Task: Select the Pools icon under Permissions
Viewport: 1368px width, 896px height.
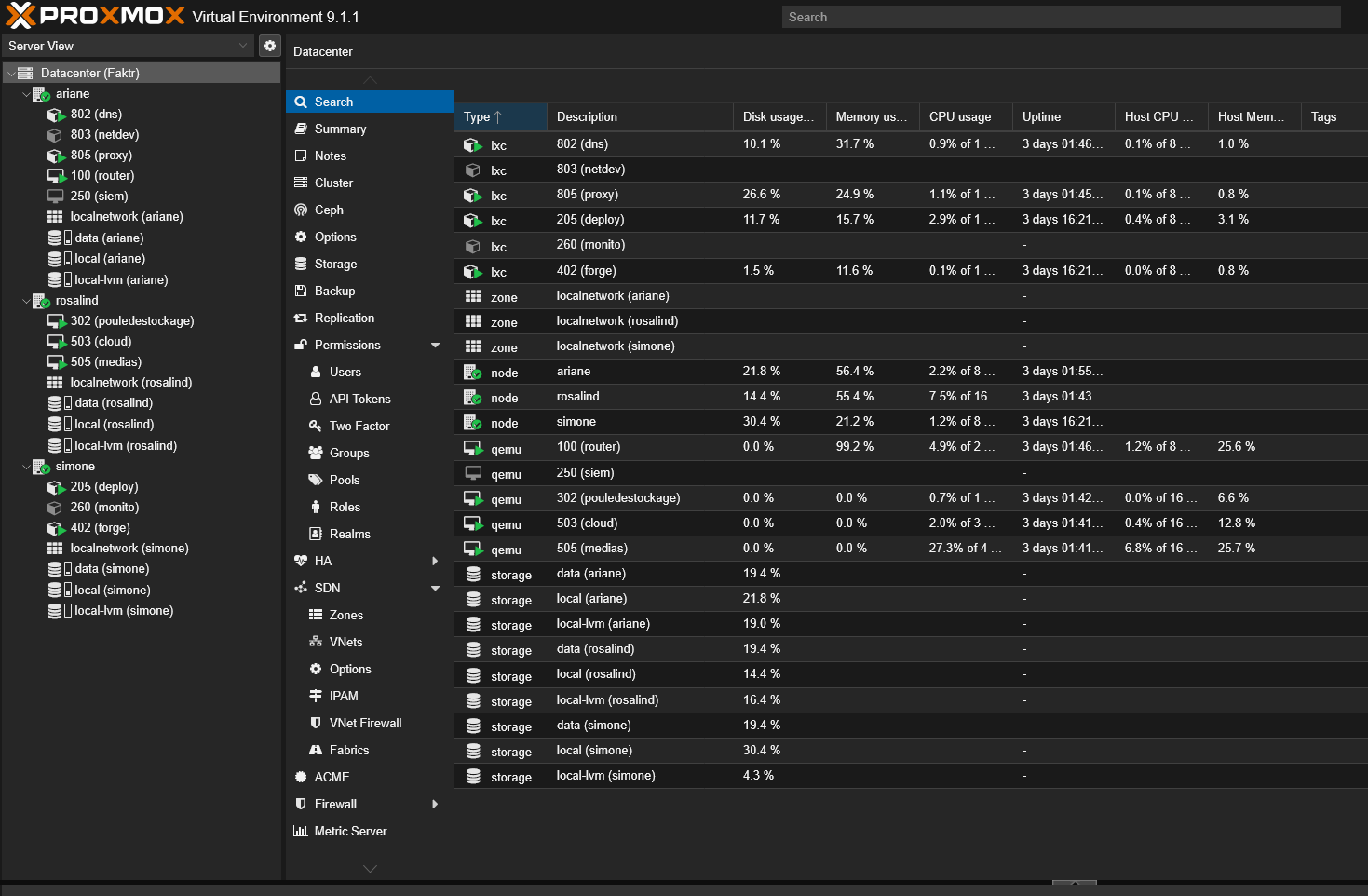Action: [x=318, y=480]
